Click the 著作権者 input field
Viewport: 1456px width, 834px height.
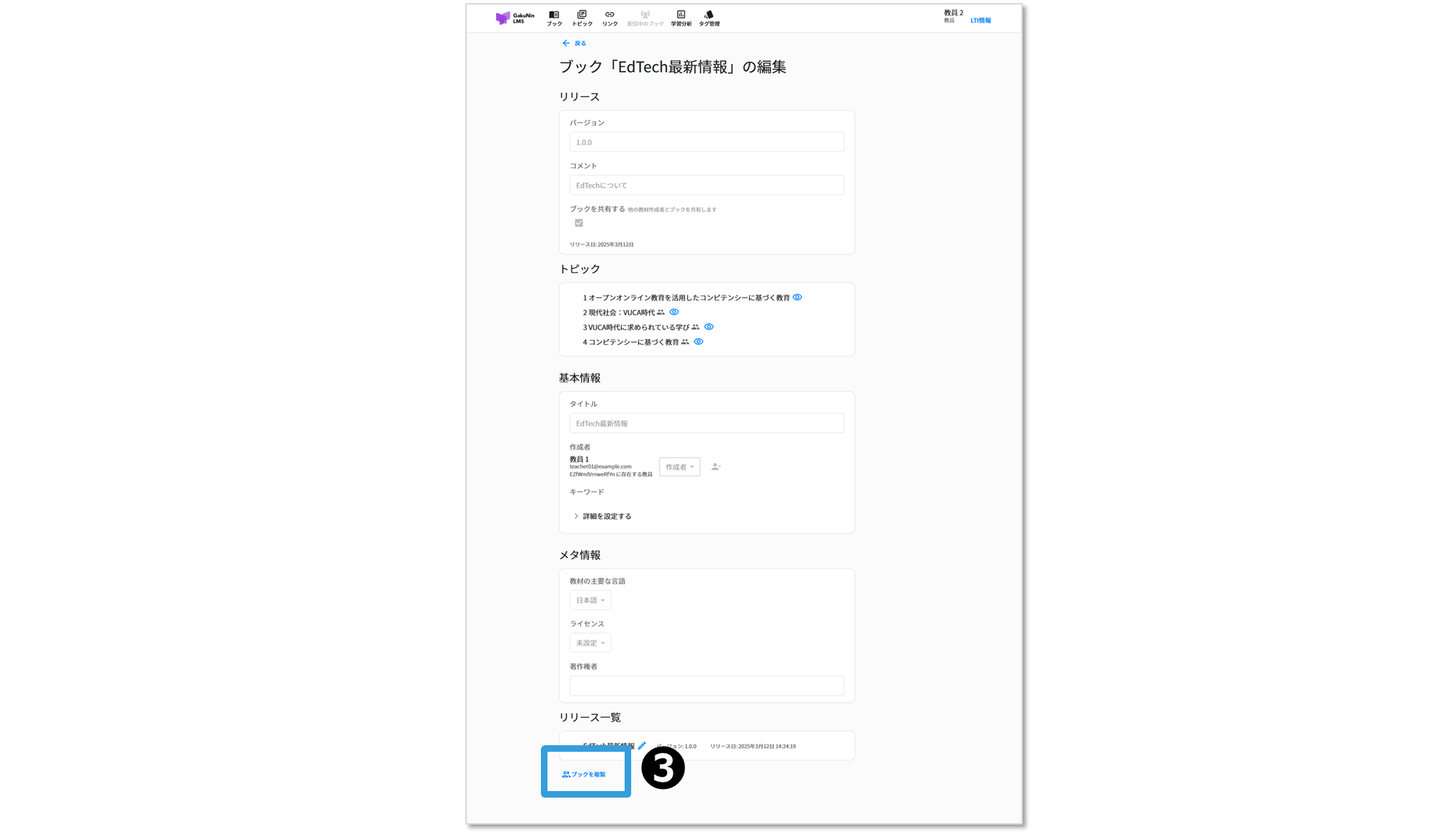pos(706,686)
